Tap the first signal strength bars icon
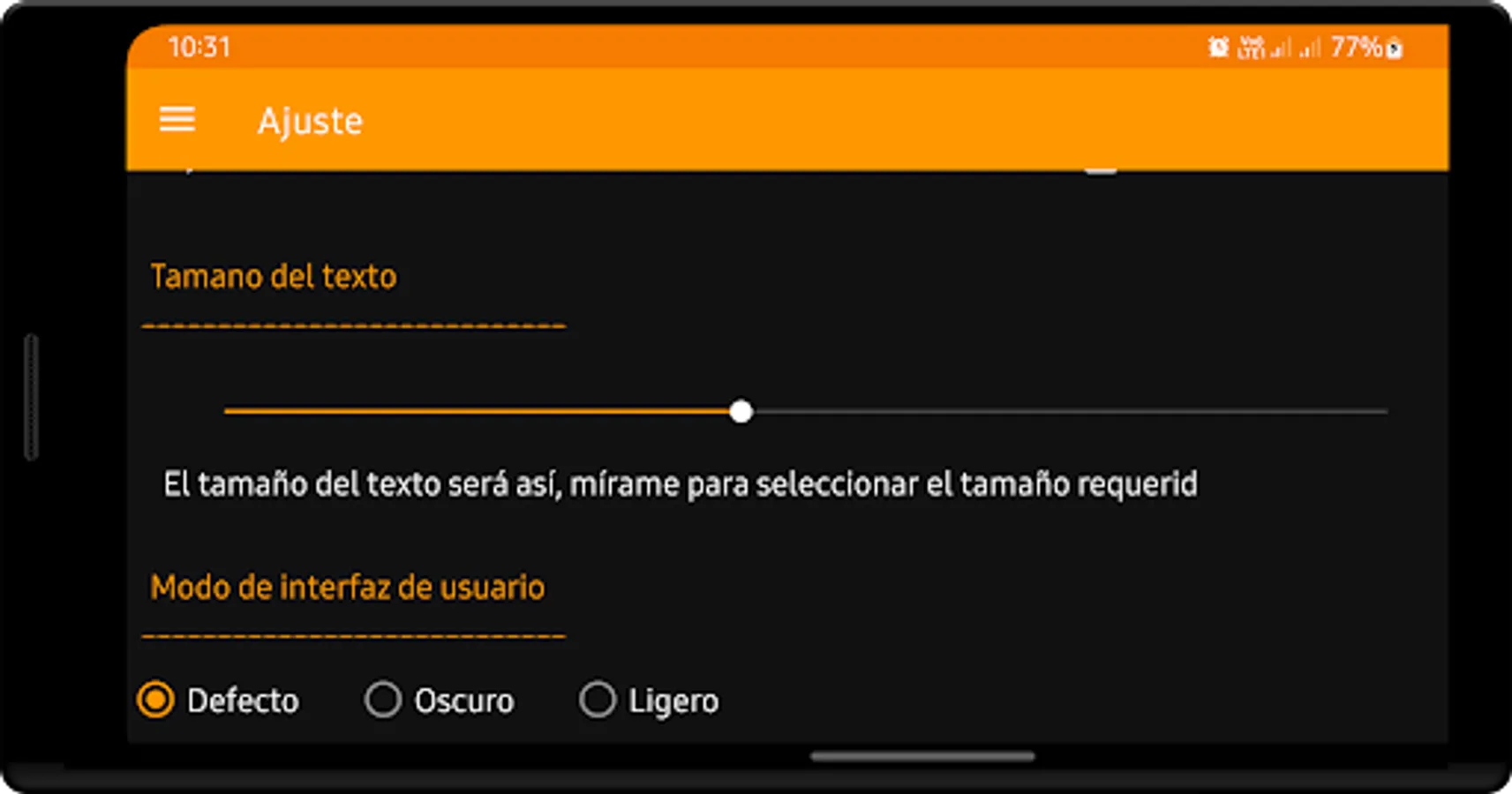This screenshot has width=1512, height=794. (1281, 48)
